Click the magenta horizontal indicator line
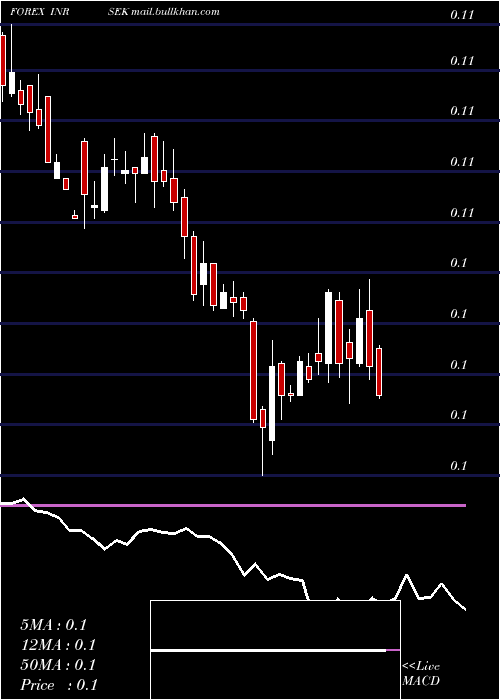 pyautogui.click(x=233, y=505)
